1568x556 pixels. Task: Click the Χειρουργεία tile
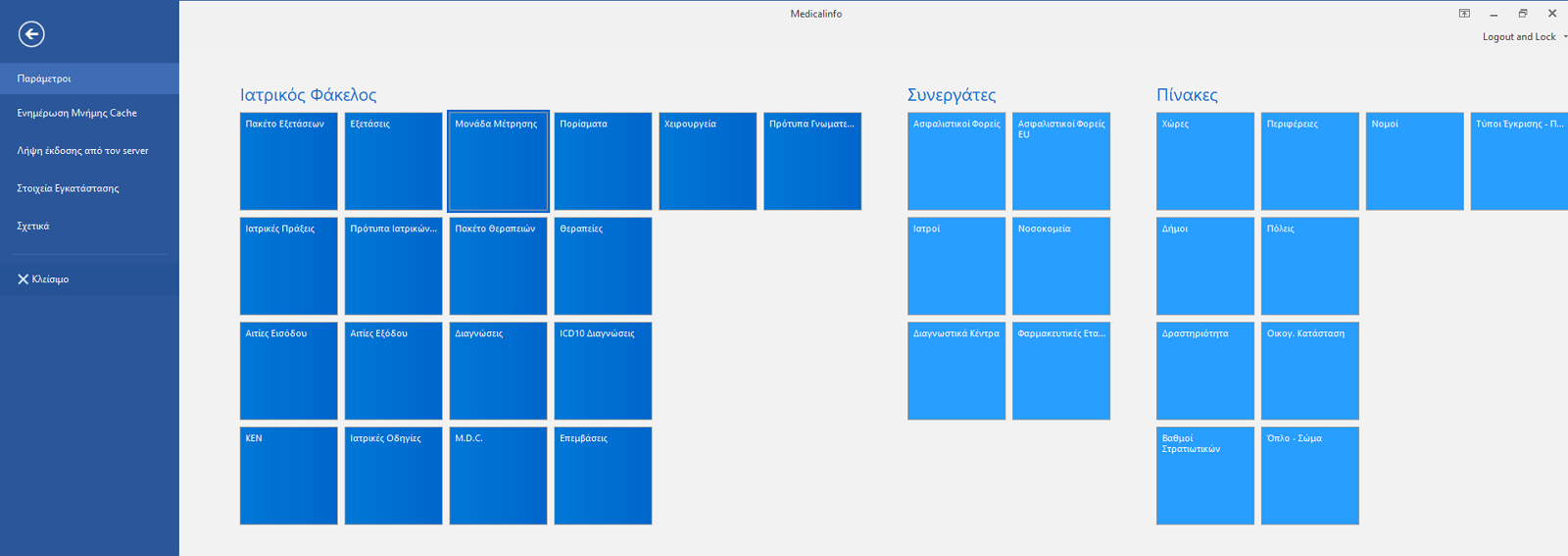click(x=708, y=161)
